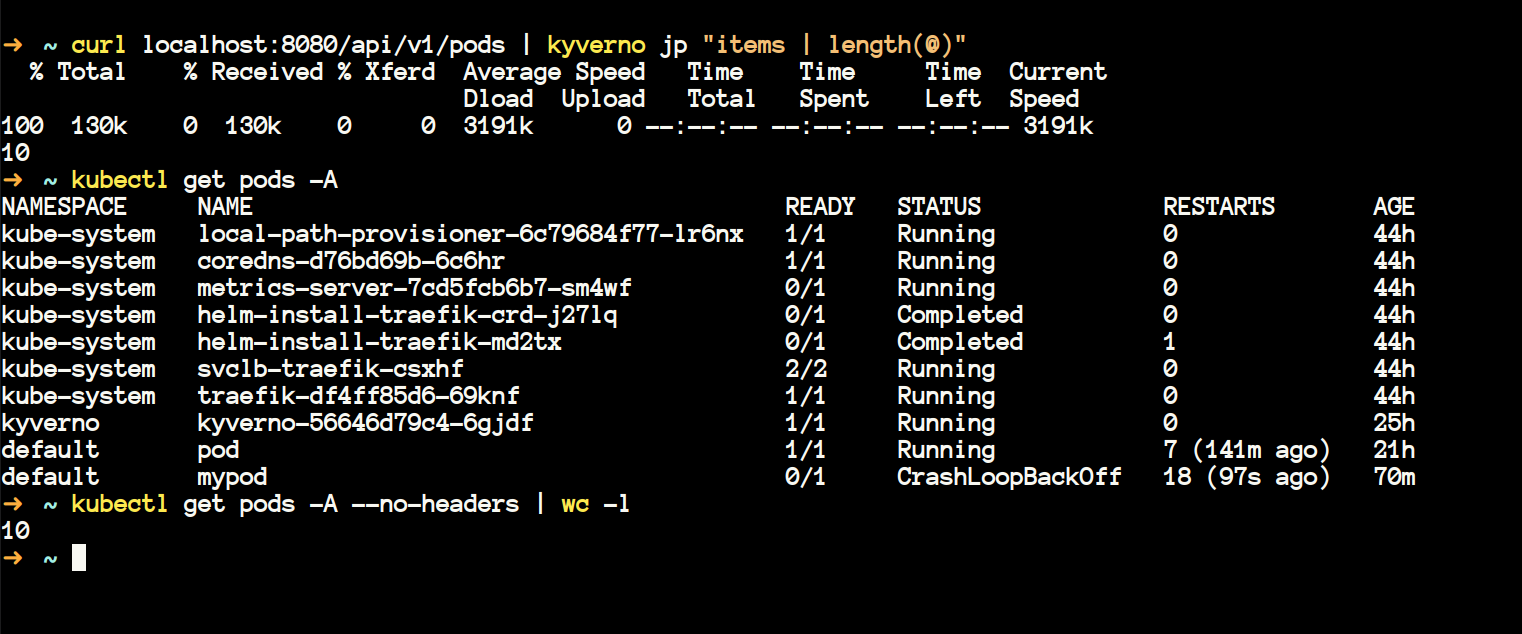Image resolution: width=1522 pixels, height=634 pixels.
Task: Click restarts value 18 (97s ago)
Action: (1247, 477)
